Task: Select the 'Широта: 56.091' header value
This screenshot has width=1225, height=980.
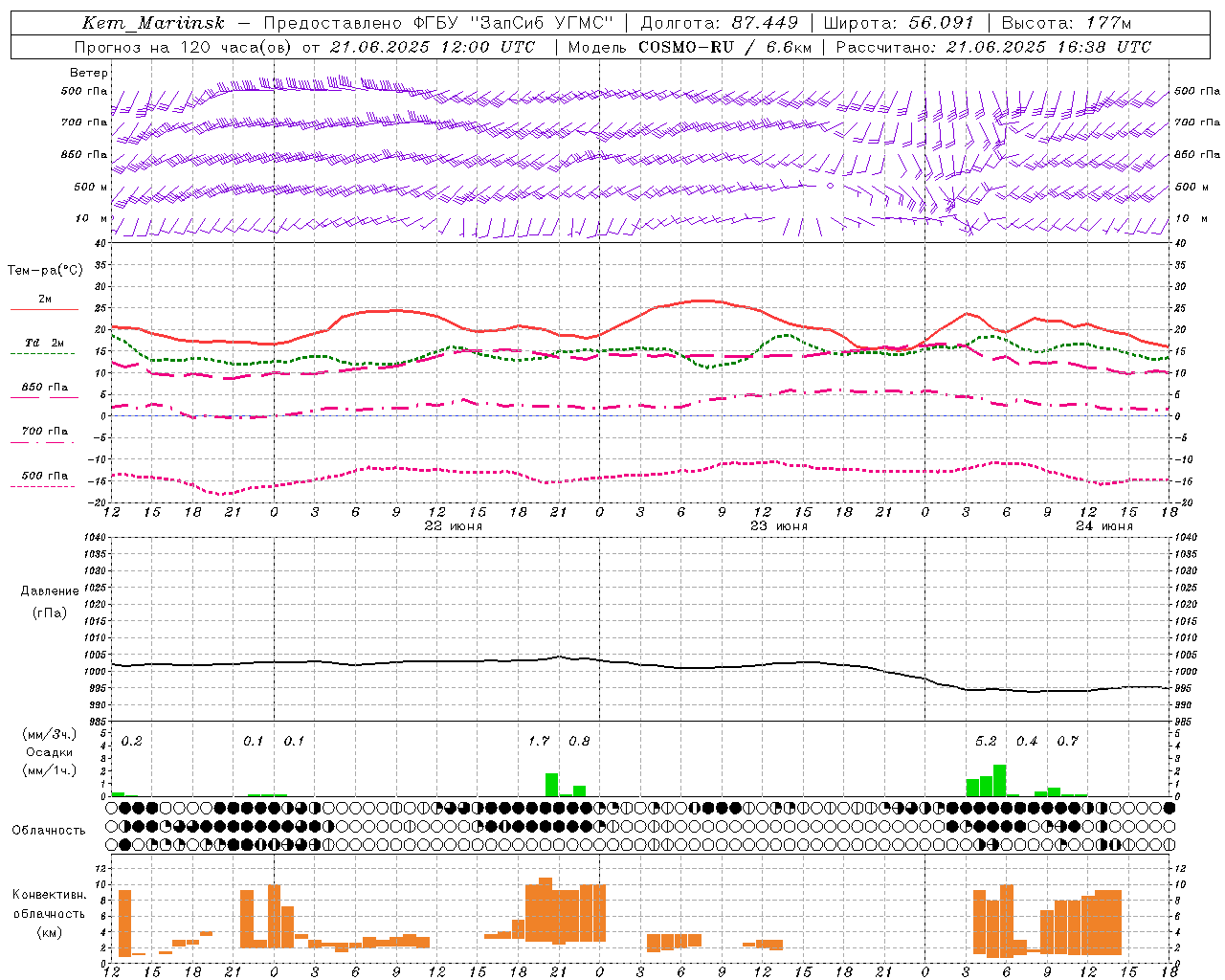Action: pyautogui.click(x=899, y=23)
